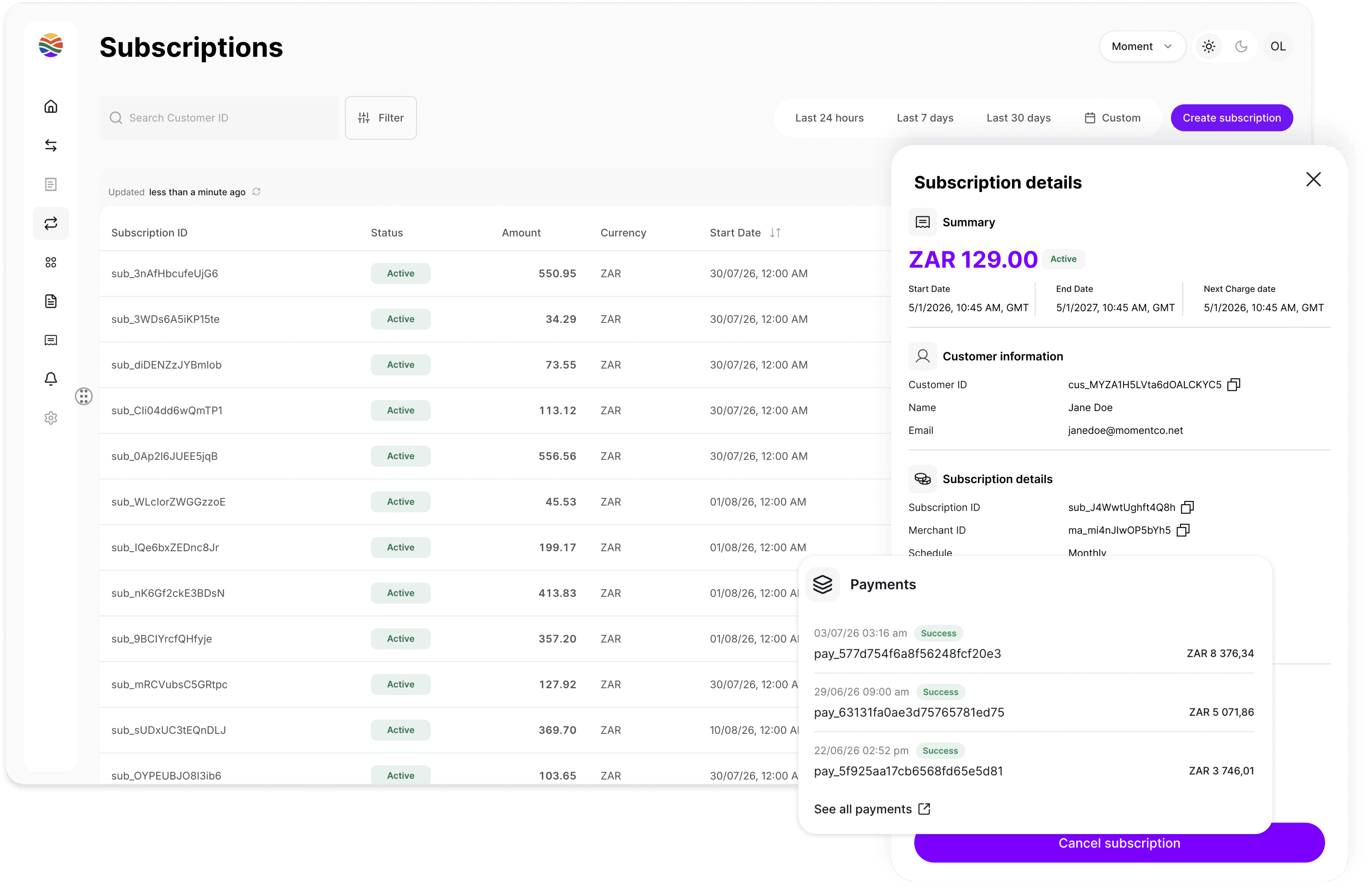The width and height of the screenshot is (1372, 893).
Task: Open the Moment account dropdown
Action: pos(1142,46)
